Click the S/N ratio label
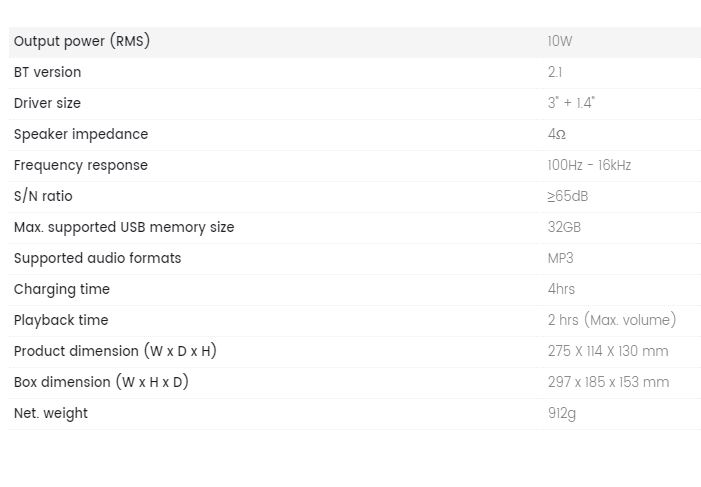The height and width of the screenshot is (487, 701). [43, 196]
